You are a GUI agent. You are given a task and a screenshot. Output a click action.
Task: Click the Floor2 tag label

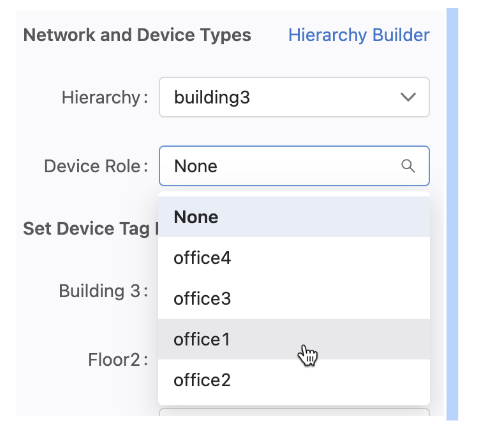coord(118,360)
